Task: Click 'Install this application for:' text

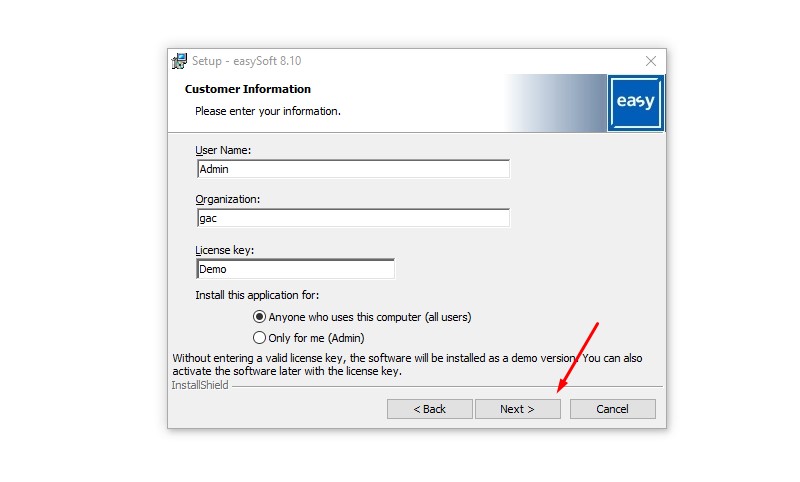Action: click(x=257, y=295)
